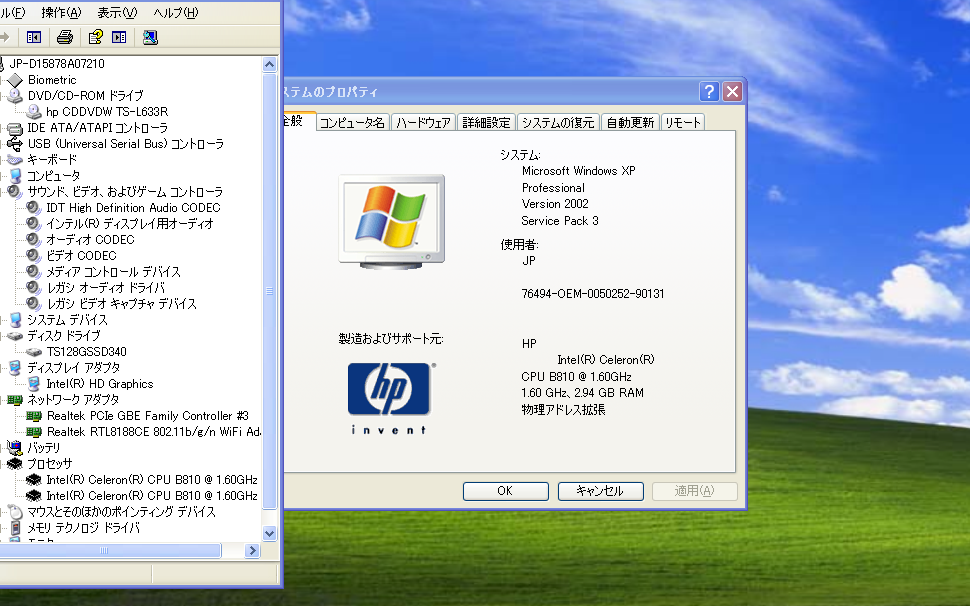Viewport: 970px width, 606px height.
Task: Select IDE ATA/ATAPI コントローラ category
Action: [98, 128]
